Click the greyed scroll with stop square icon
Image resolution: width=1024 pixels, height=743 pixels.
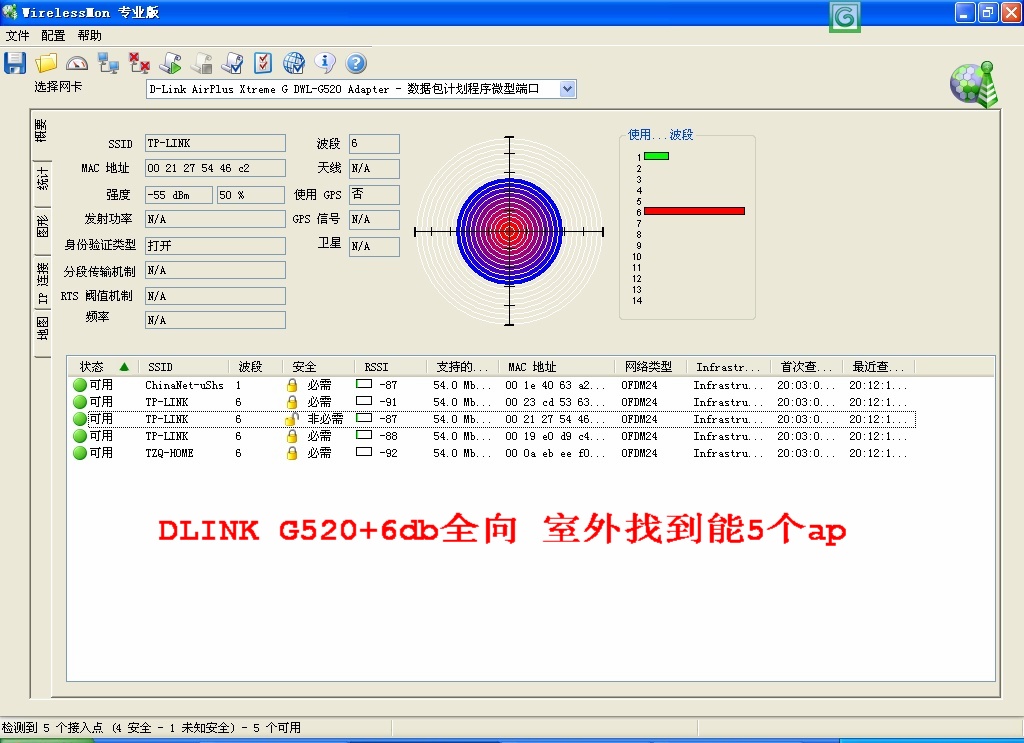click(x=201, y=63)
